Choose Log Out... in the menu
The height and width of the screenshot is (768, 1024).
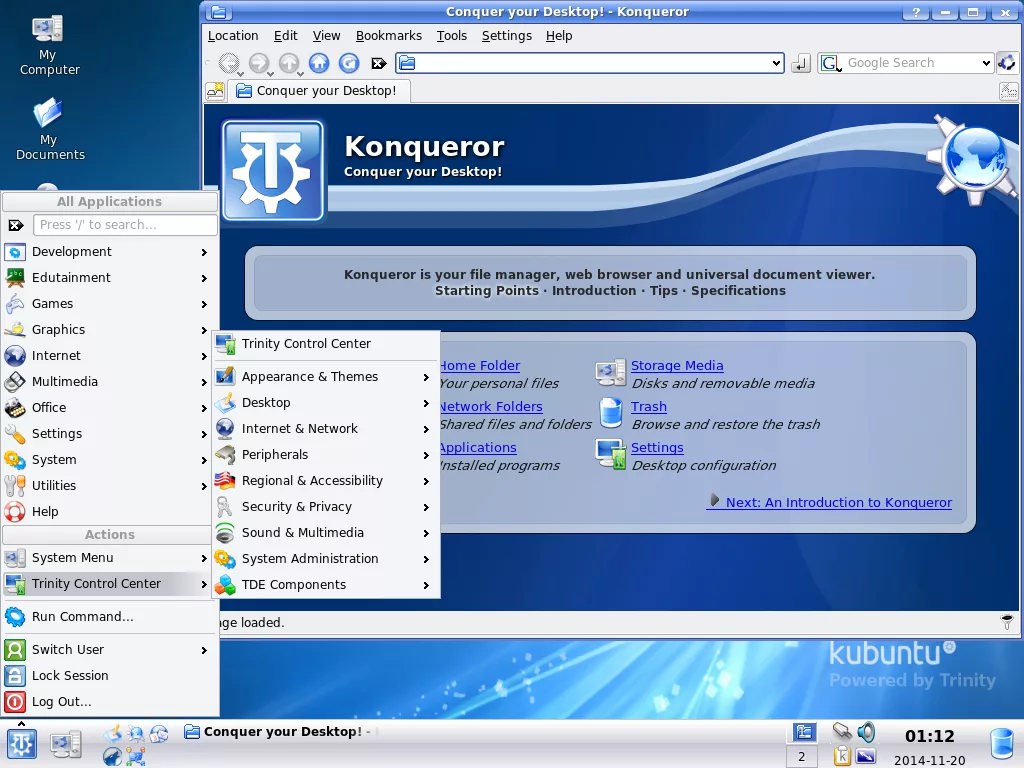pos(110,701)
